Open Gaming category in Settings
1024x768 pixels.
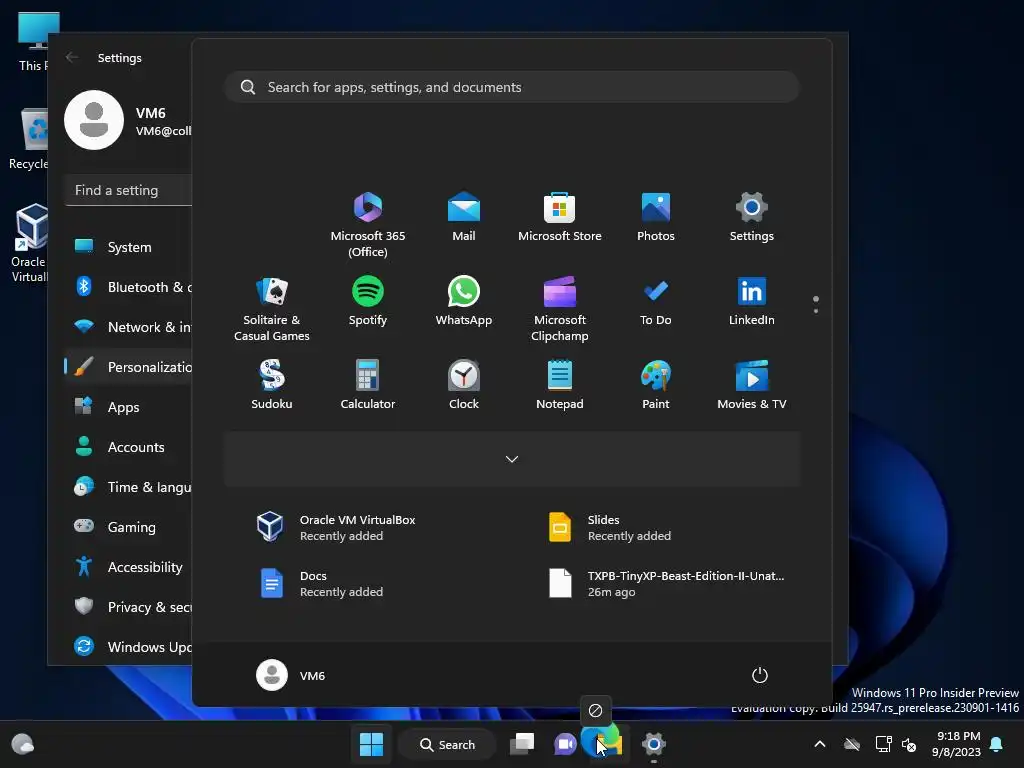tap(129, 526)
